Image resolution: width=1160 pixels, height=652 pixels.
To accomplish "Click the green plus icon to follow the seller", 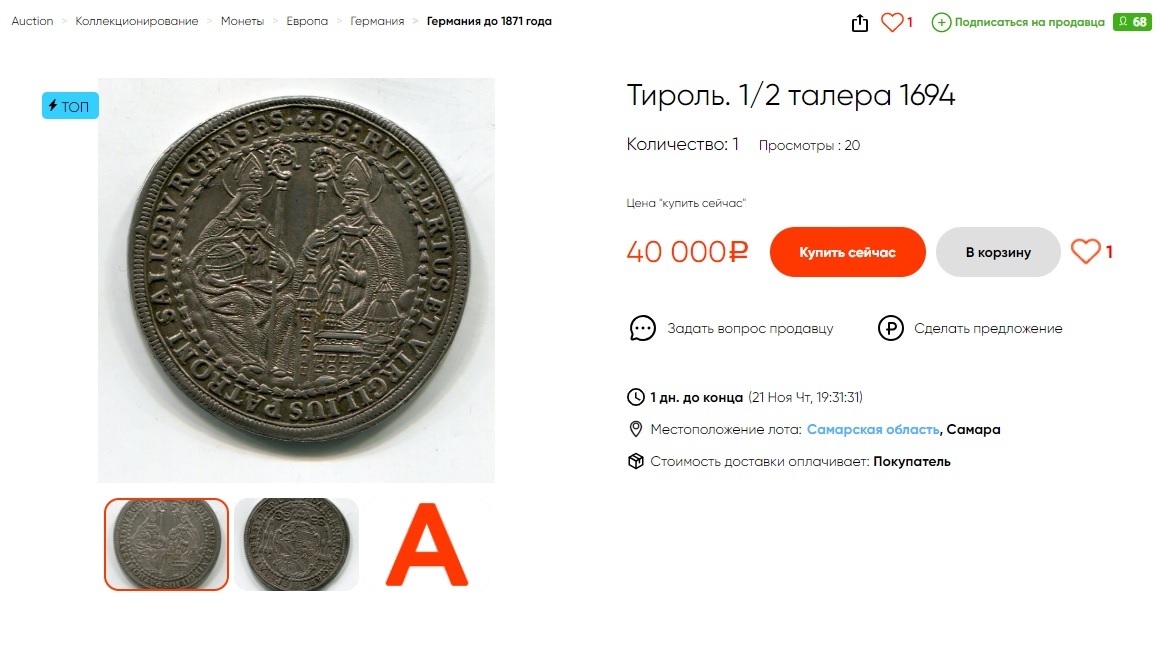I will [942, 22].
